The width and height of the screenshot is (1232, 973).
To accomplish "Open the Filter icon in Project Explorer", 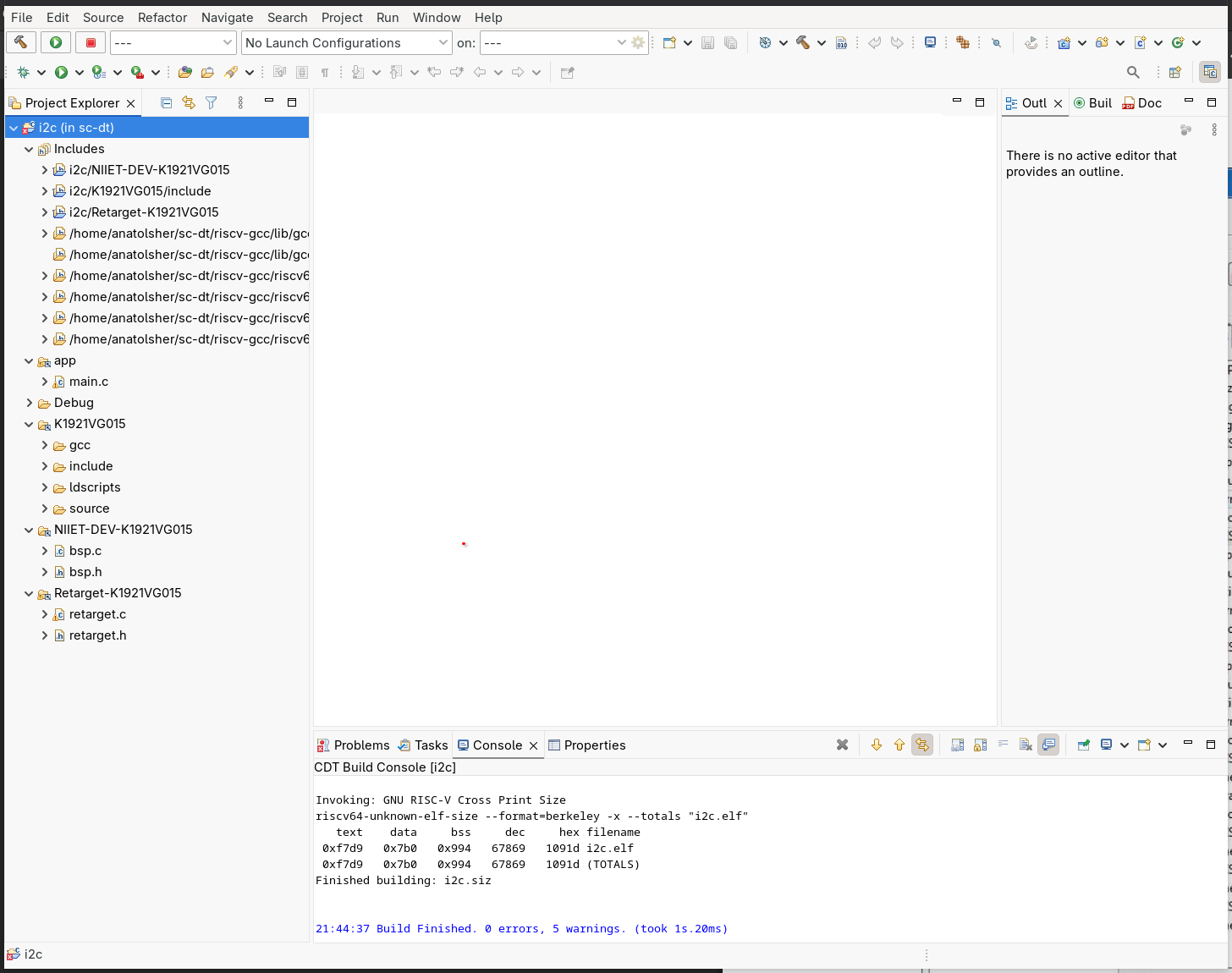I will point(212,103).
